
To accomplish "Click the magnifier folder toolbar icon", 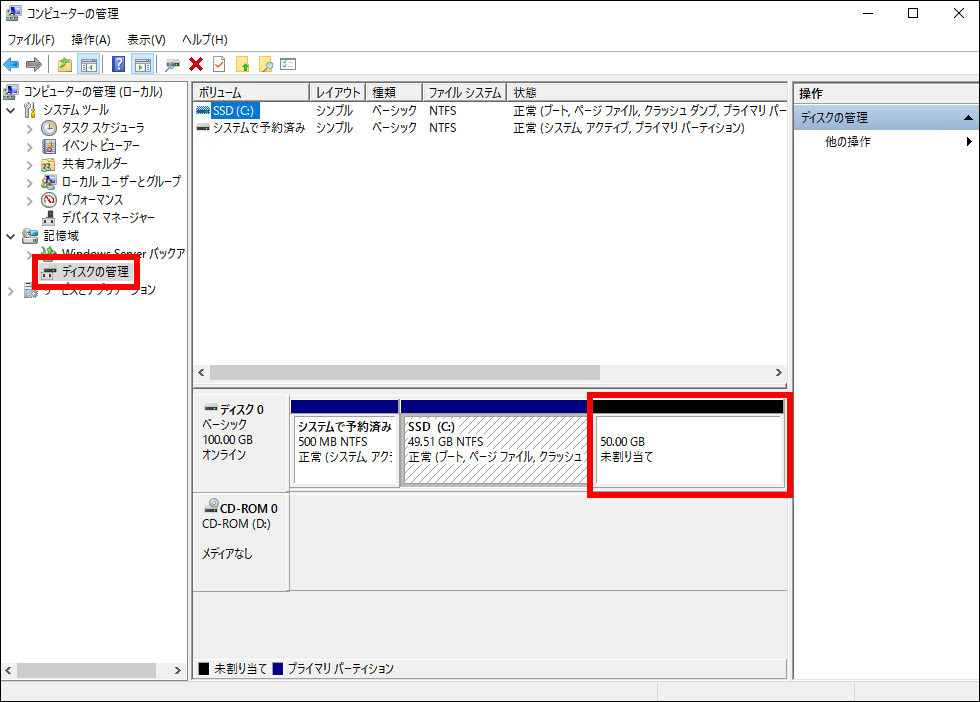I will click(265, 65).
